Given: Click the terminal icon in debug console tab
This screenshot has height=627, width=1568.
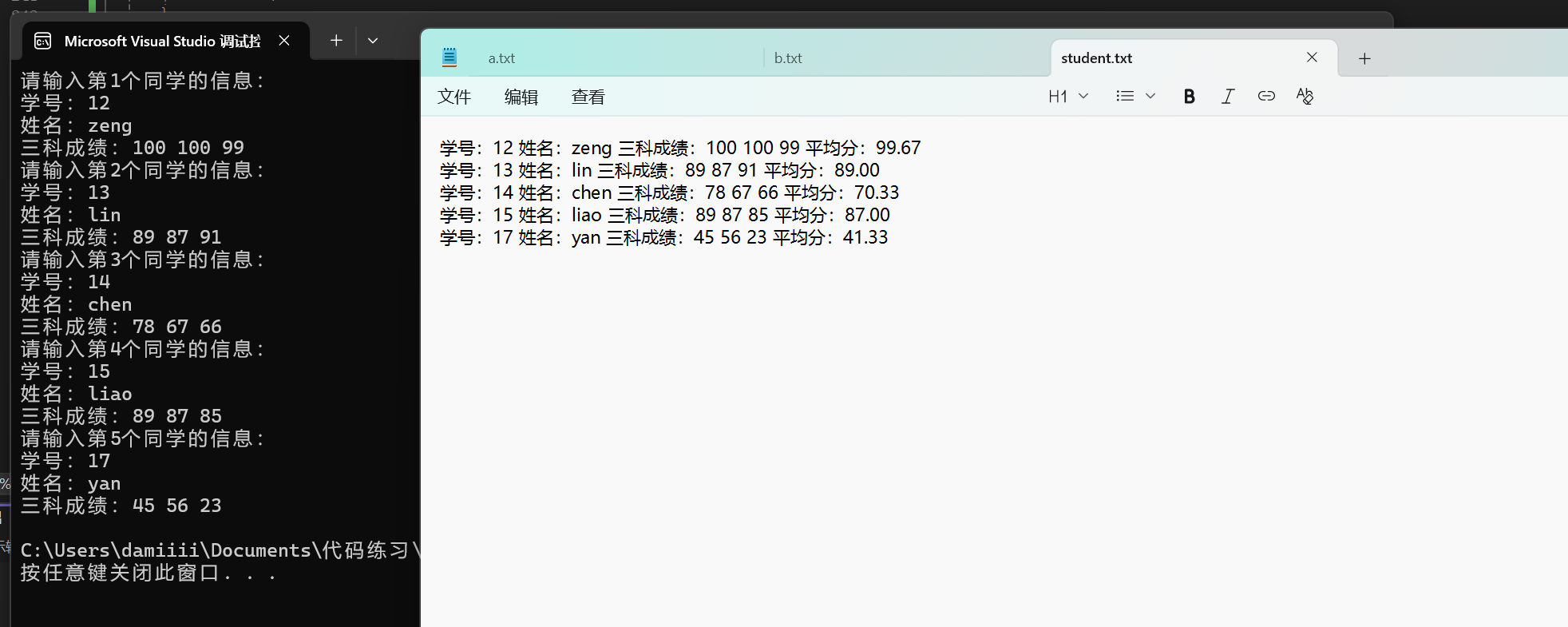Looking at the screenshot, I should pyautogui.click(x=43, y=41).
